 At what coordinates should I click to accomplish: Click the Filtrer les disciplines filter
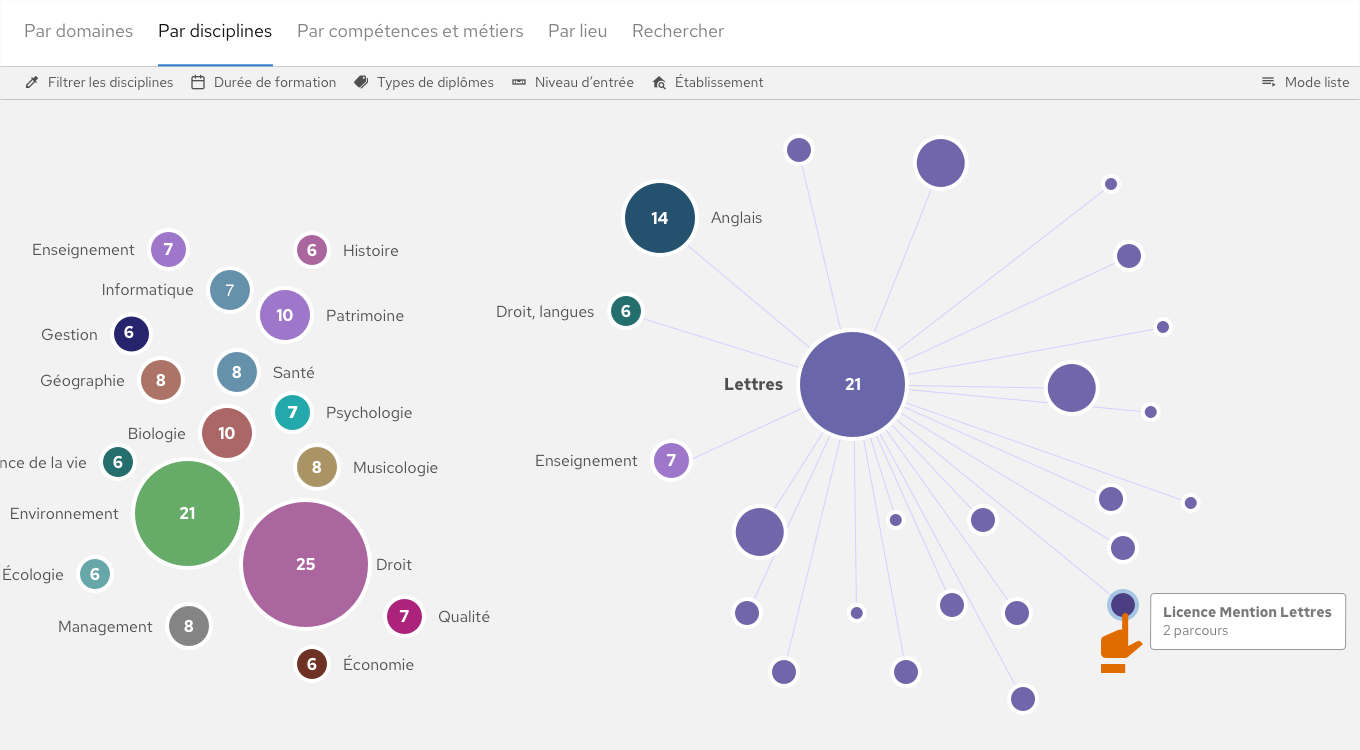99,82
